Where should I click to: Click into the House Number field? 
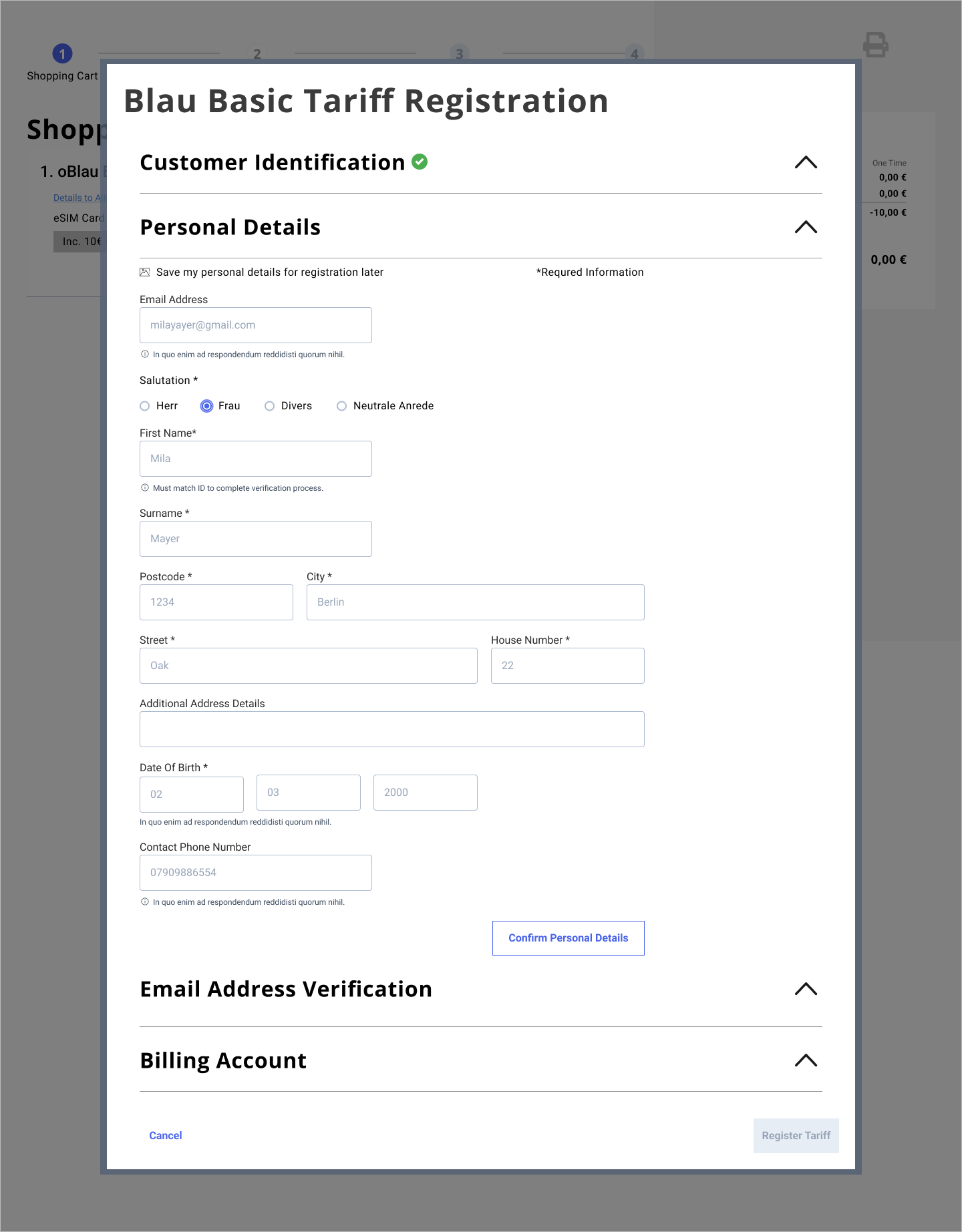click(568, 666)
